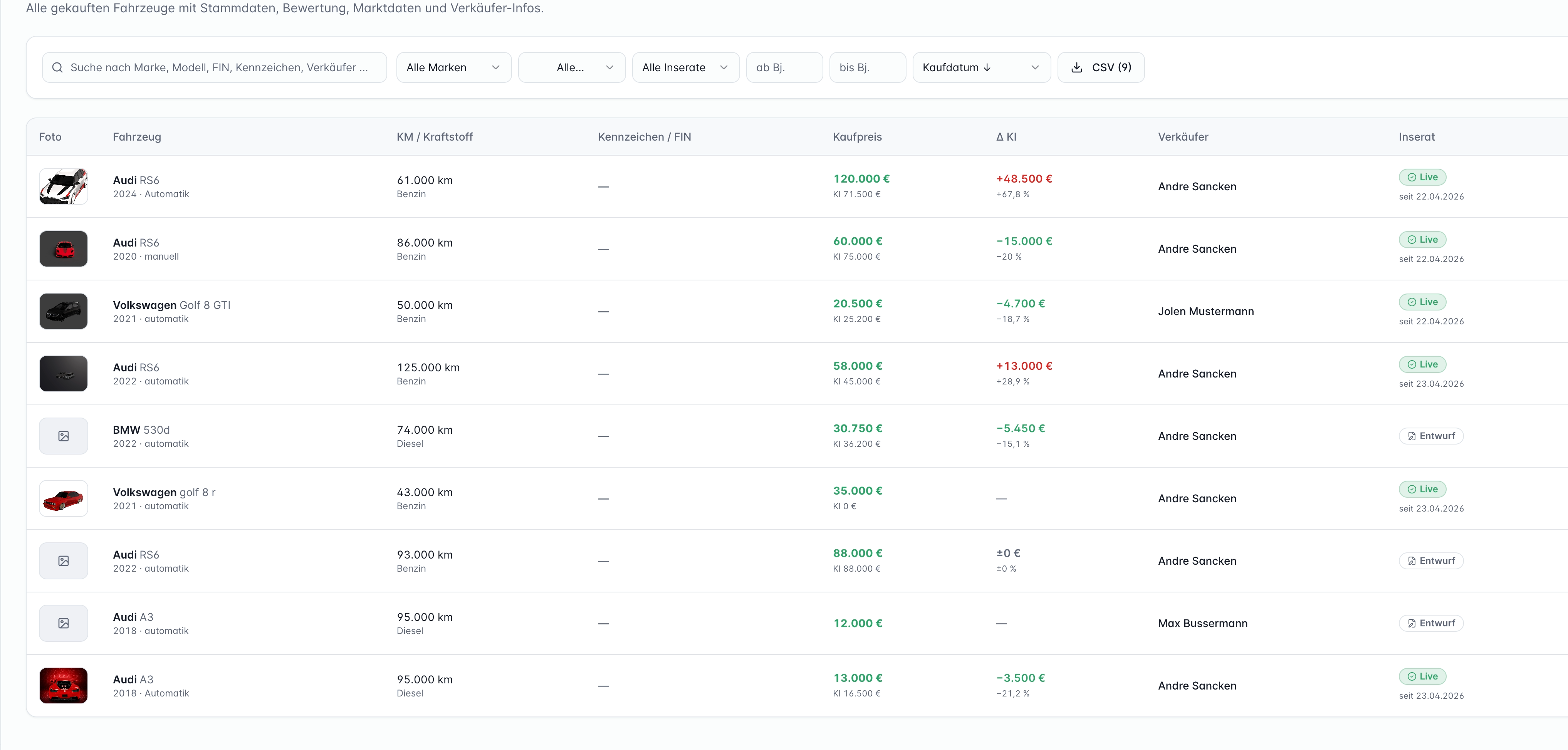Open the Alle... filter dropdown
This screenshot has width=1568, height=750.
572,67
